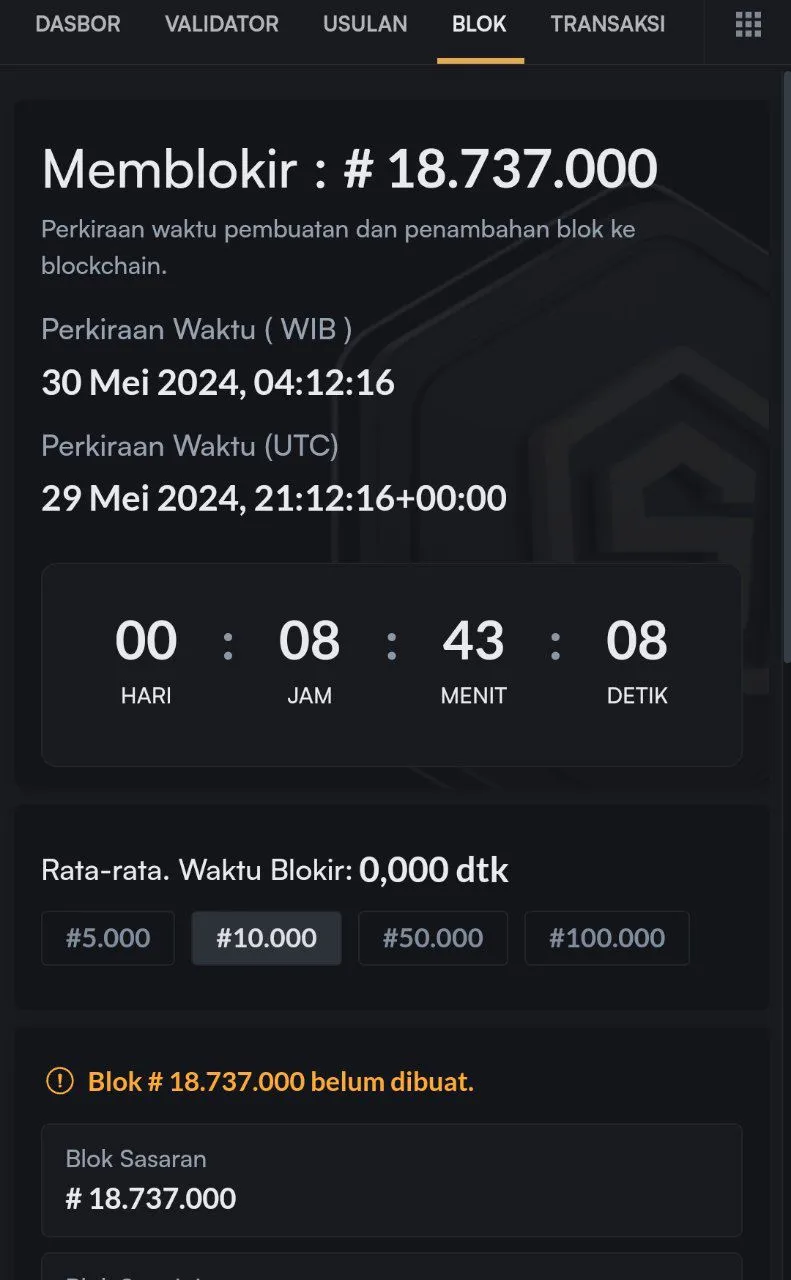The width and height of the screenshot is (791, 1280).
Task: Click the warning icon beside block not created
Action: pyautogui.click(x=60, y=1081)
